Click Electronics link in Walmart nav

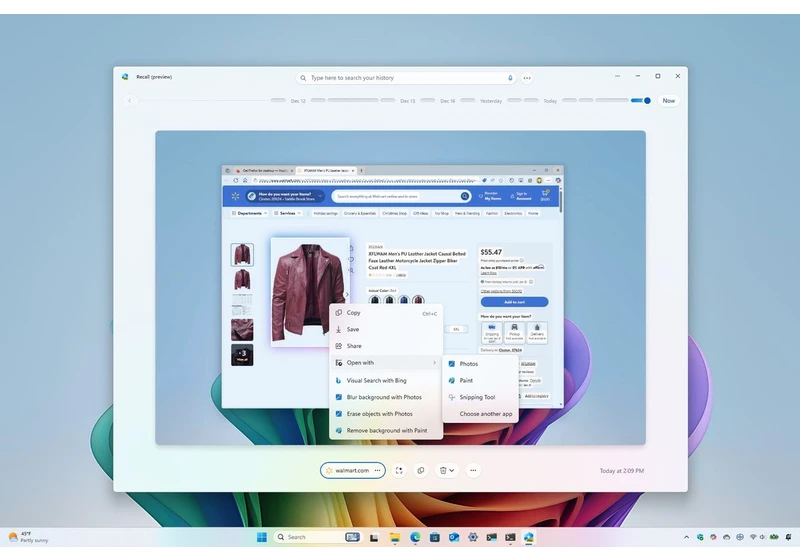[x=513, y=213]
